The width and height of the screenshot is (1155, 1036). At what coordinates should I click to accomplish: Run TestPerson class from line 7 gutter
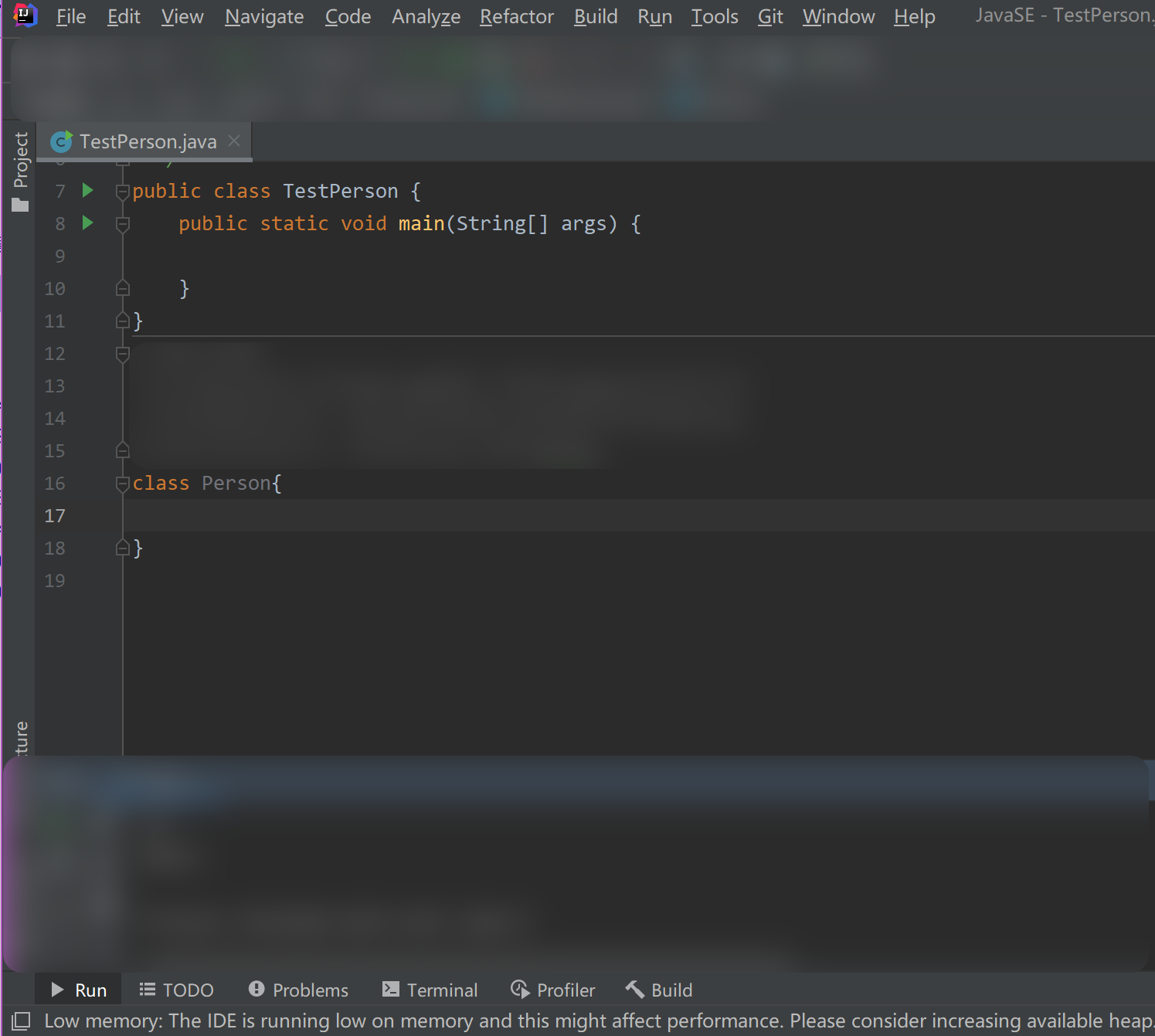pyautogui.click(x=87, y=190)
